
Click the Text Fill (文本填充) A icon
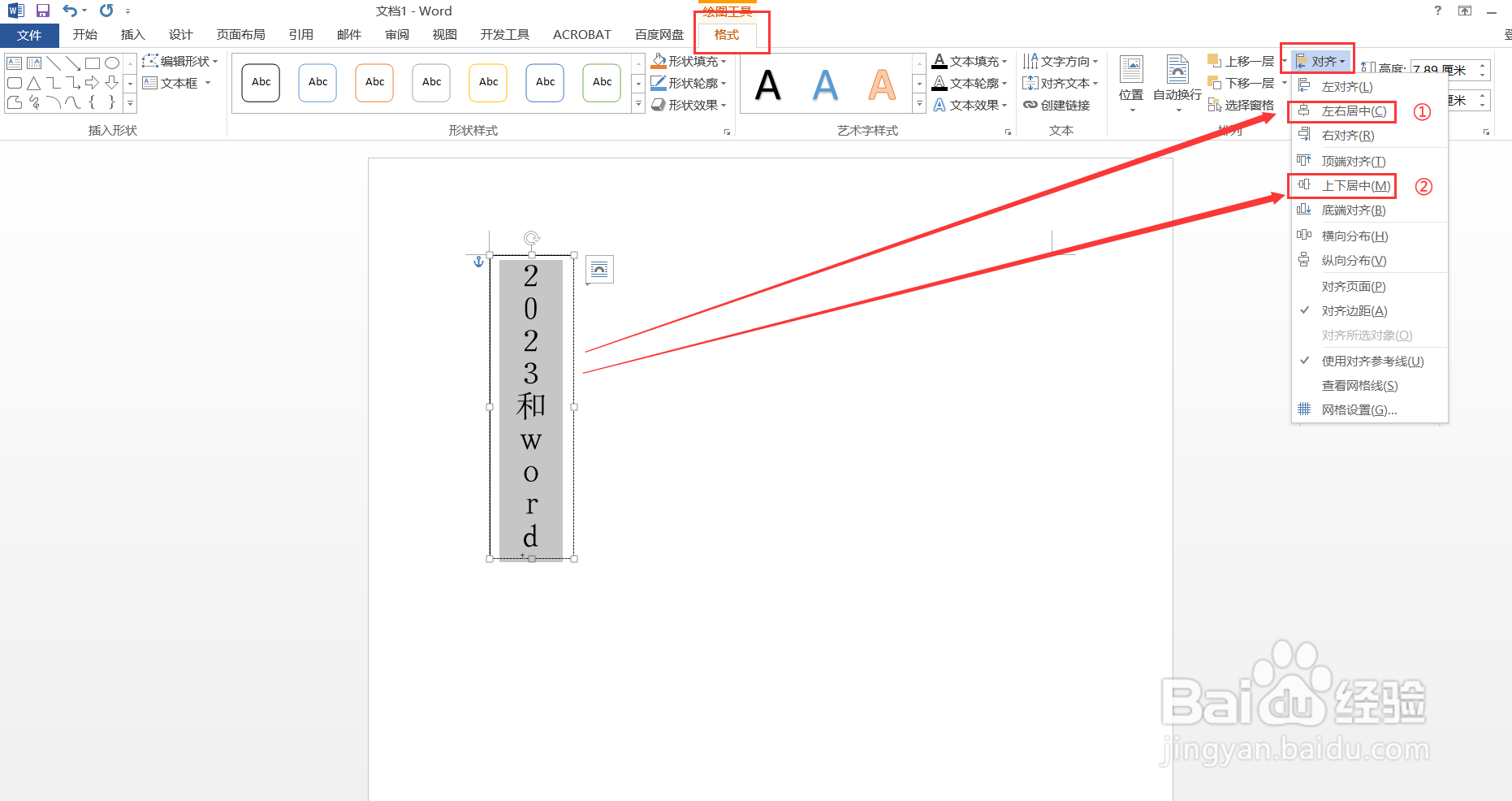coord(940,61)
